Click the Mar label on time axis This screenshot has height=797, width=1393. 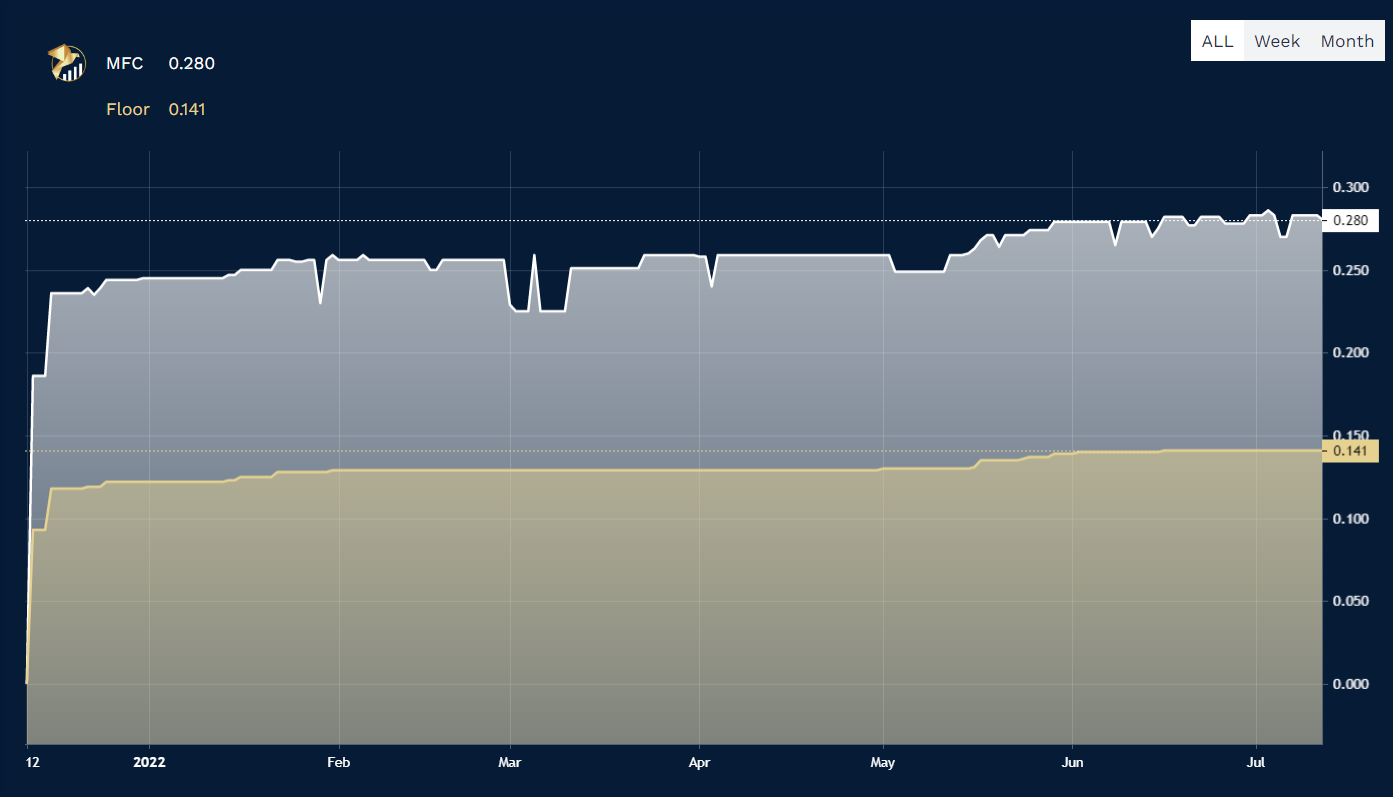tap(510, 762)
